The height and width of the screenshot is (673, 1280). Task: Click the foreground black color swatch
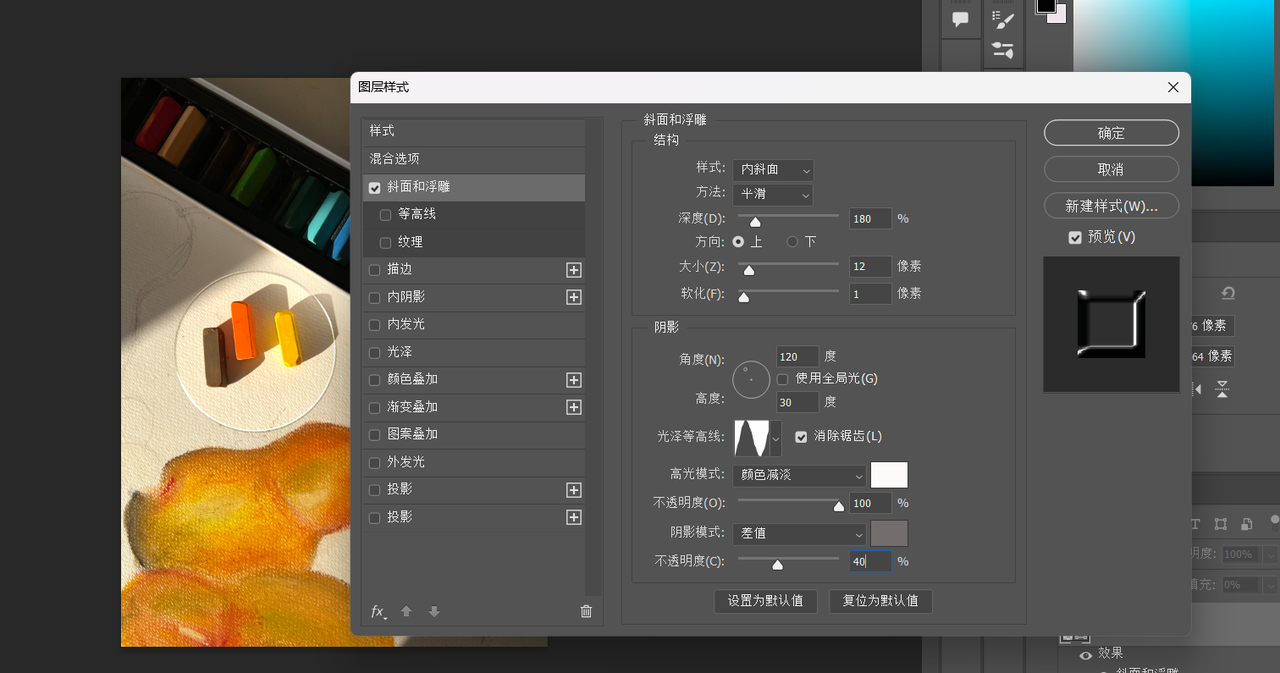(x=1046, y=5)
